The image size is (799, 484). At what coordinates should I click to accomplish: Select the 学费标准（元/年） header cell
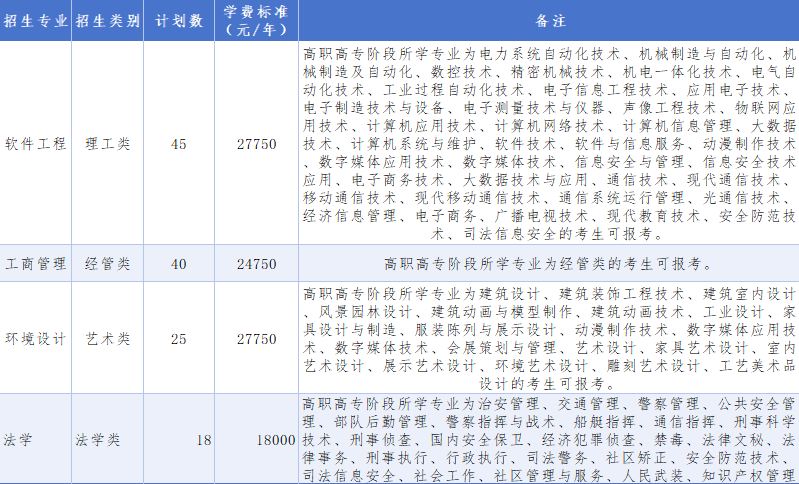[x=256, y=20]
